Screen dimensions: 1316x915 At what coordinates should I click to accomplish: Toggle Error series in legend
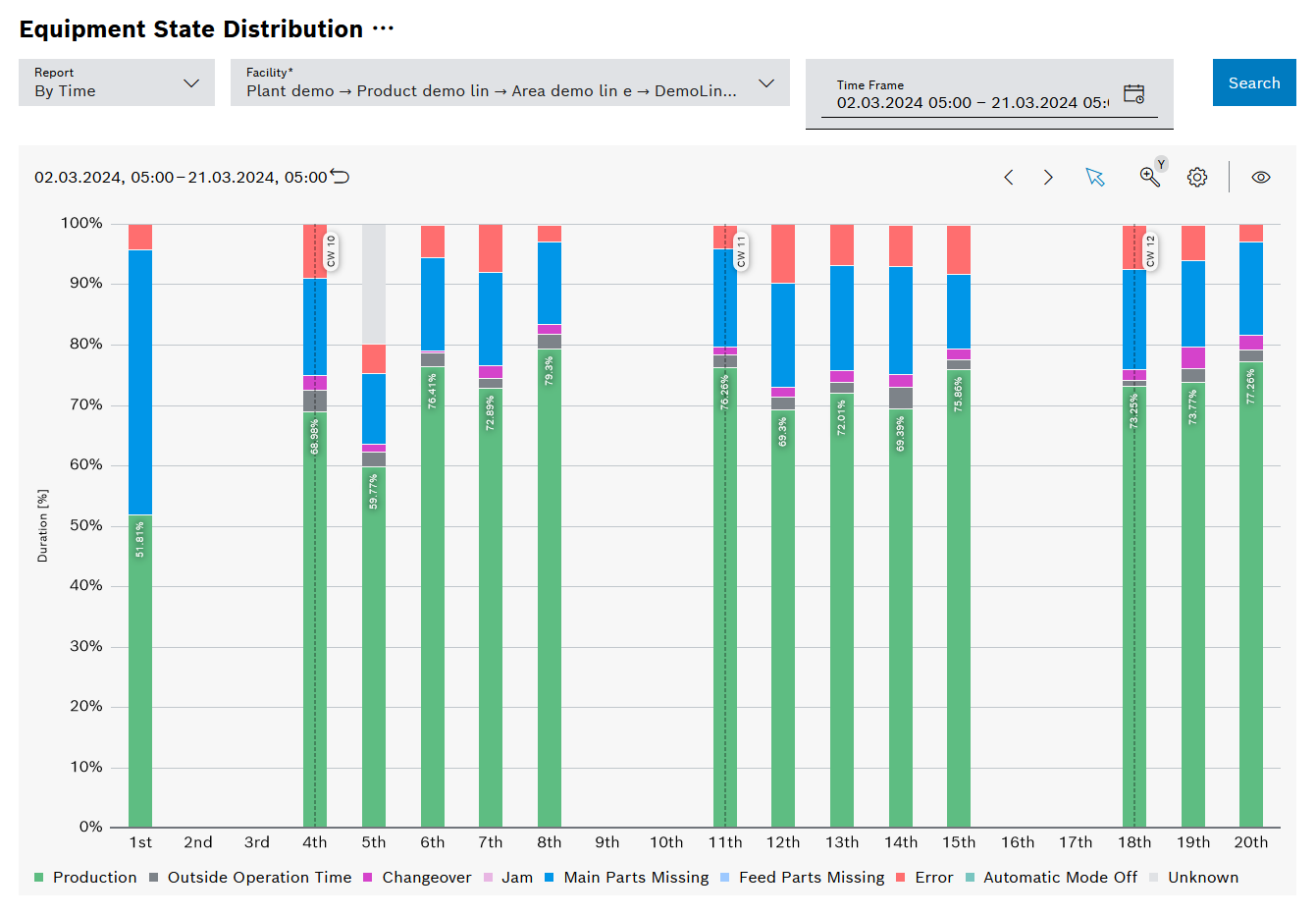[932, 878]
